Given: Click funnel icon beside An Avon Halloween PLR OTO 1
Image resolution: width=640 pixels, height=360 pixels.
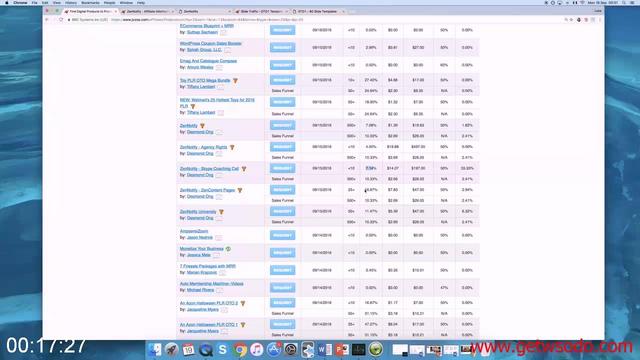Looking at the screenshot, I should 243,325.
